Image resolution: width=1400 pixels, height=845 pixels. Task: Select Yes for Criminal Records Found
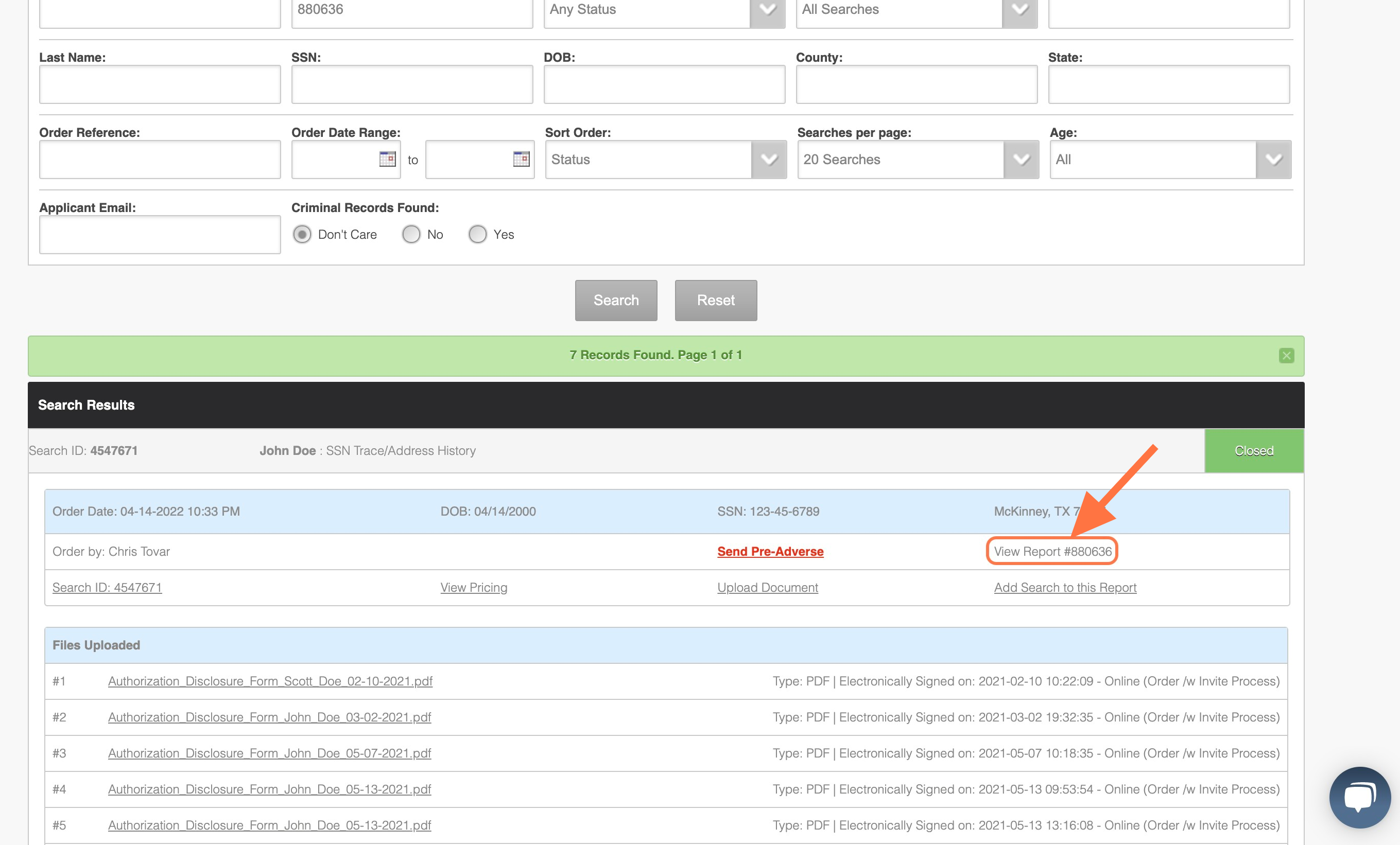478,235
